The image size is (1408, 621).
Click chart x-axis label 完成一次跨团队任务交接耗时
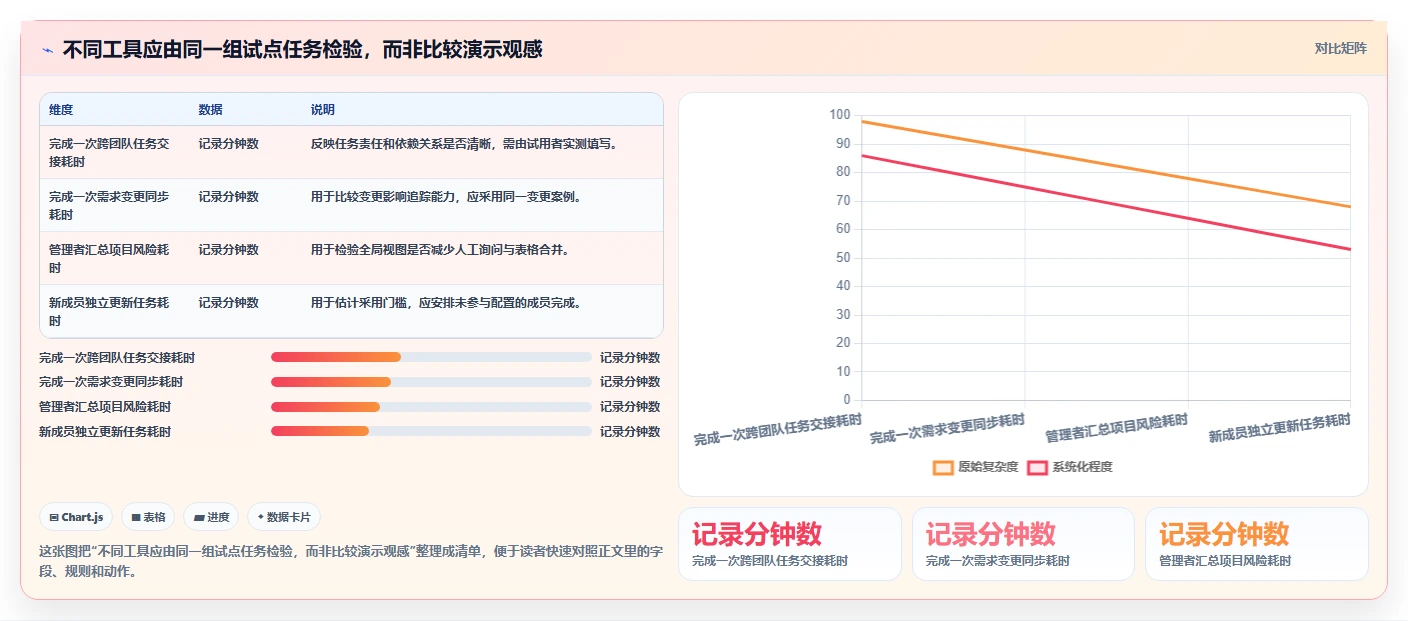[778, 430]
